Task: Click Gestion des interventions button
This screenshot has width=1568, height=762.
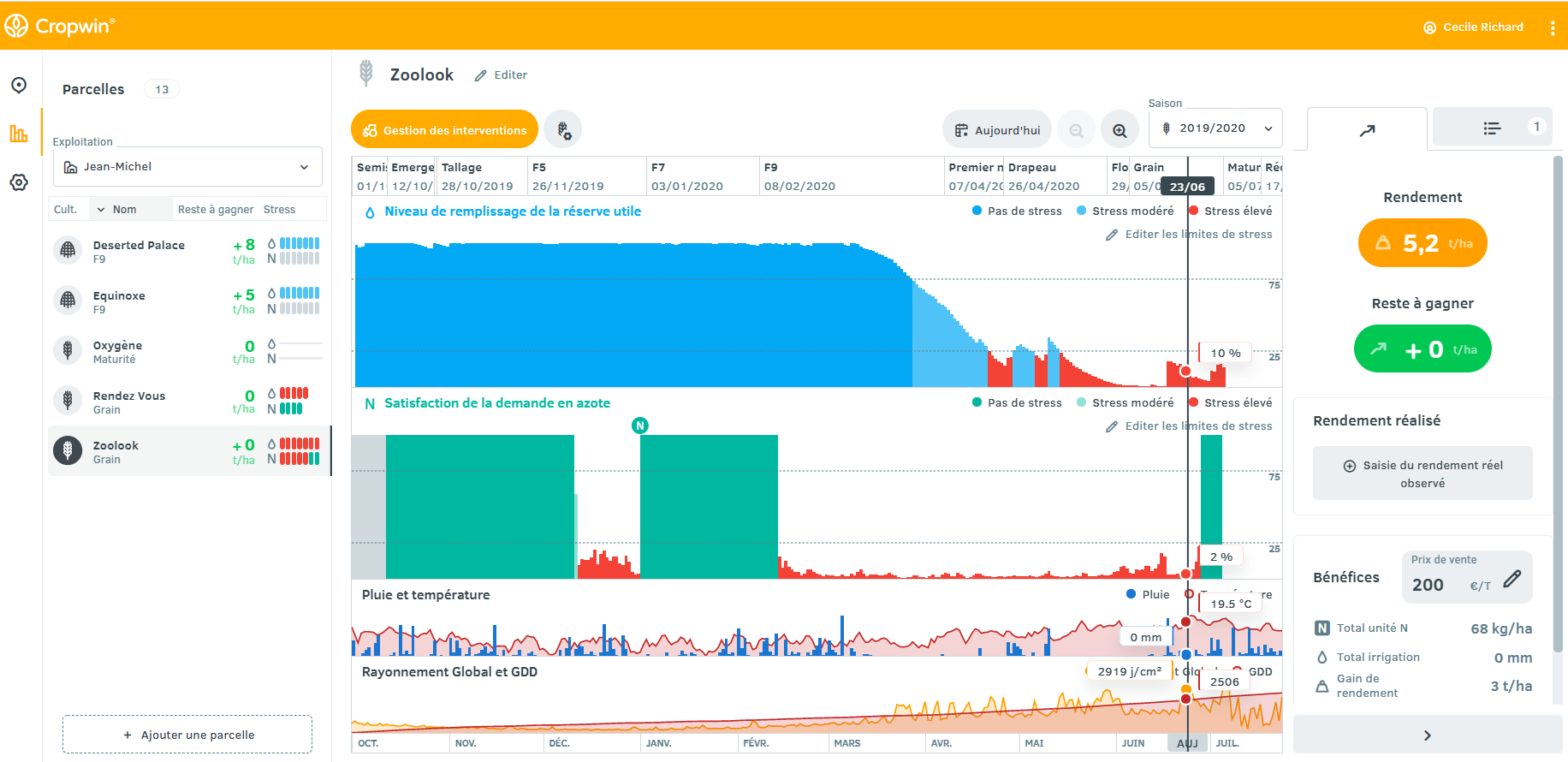Action: [x=444, y=130]
